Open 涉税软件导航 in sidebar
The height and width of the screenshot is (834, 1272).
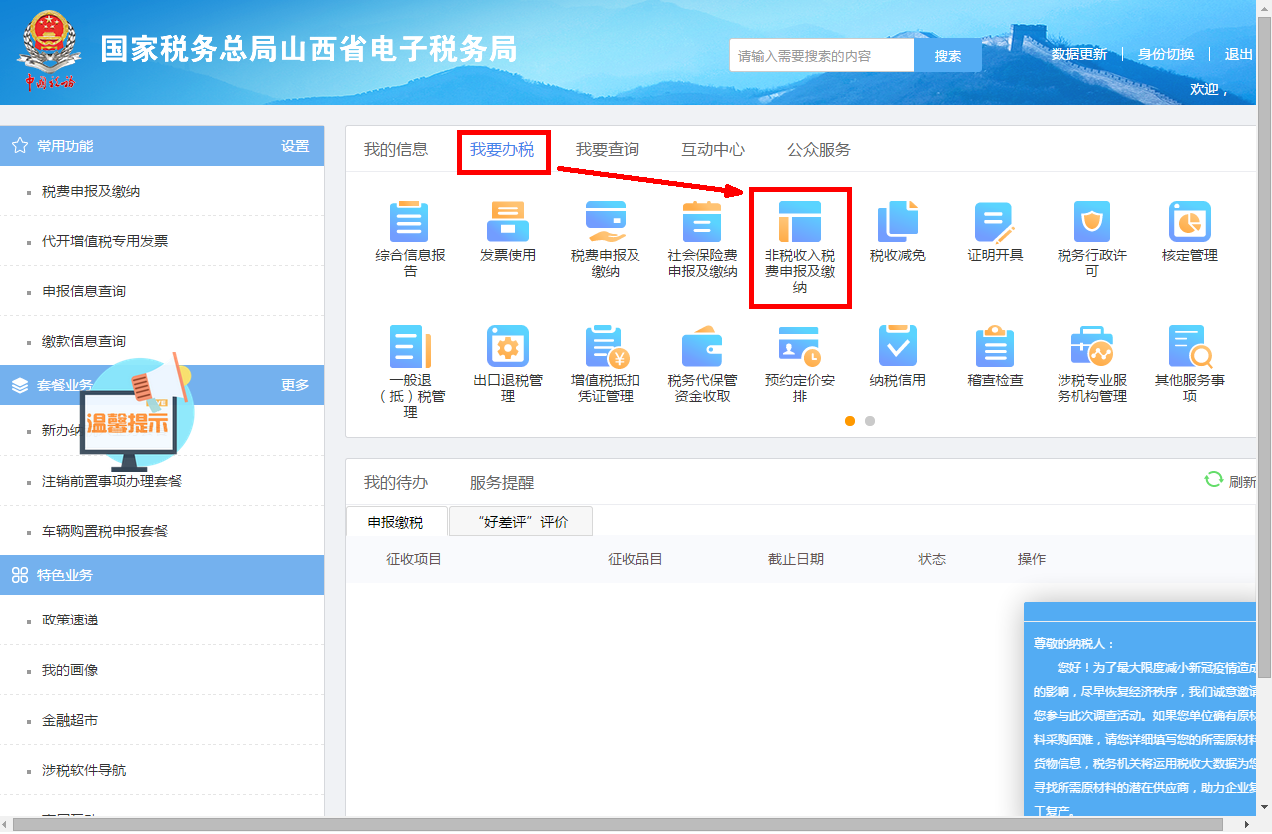(84, 770)
